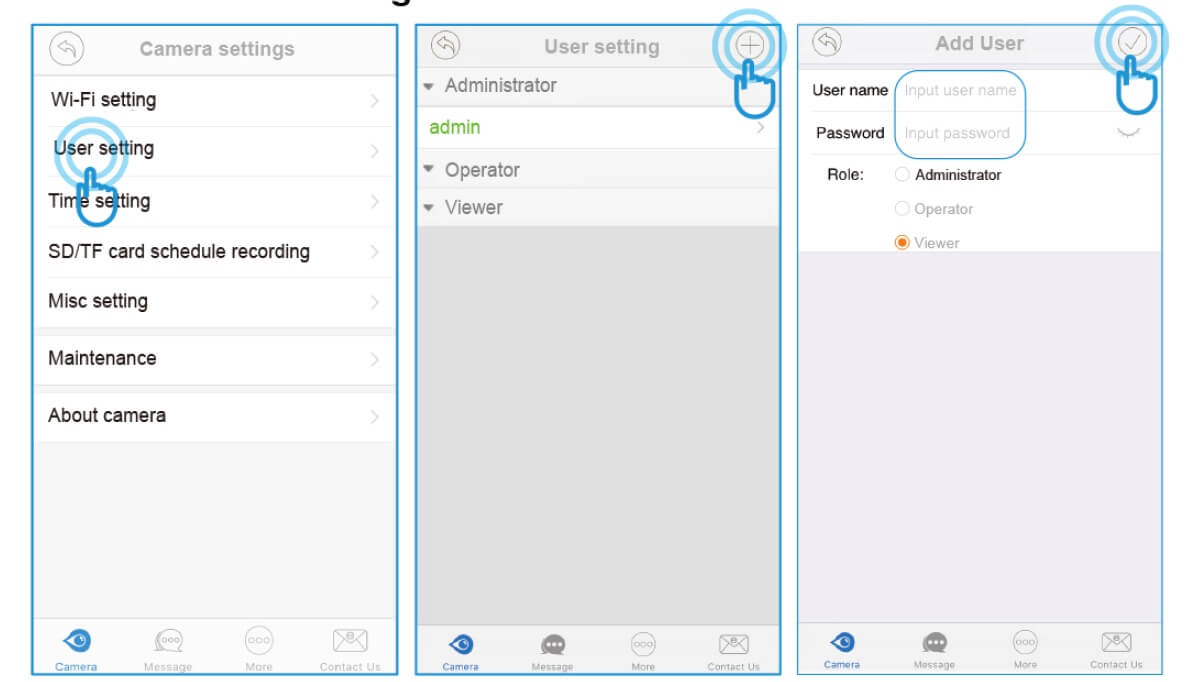Confirm with the checkmark in Add User

click(x=1131, y=42)
